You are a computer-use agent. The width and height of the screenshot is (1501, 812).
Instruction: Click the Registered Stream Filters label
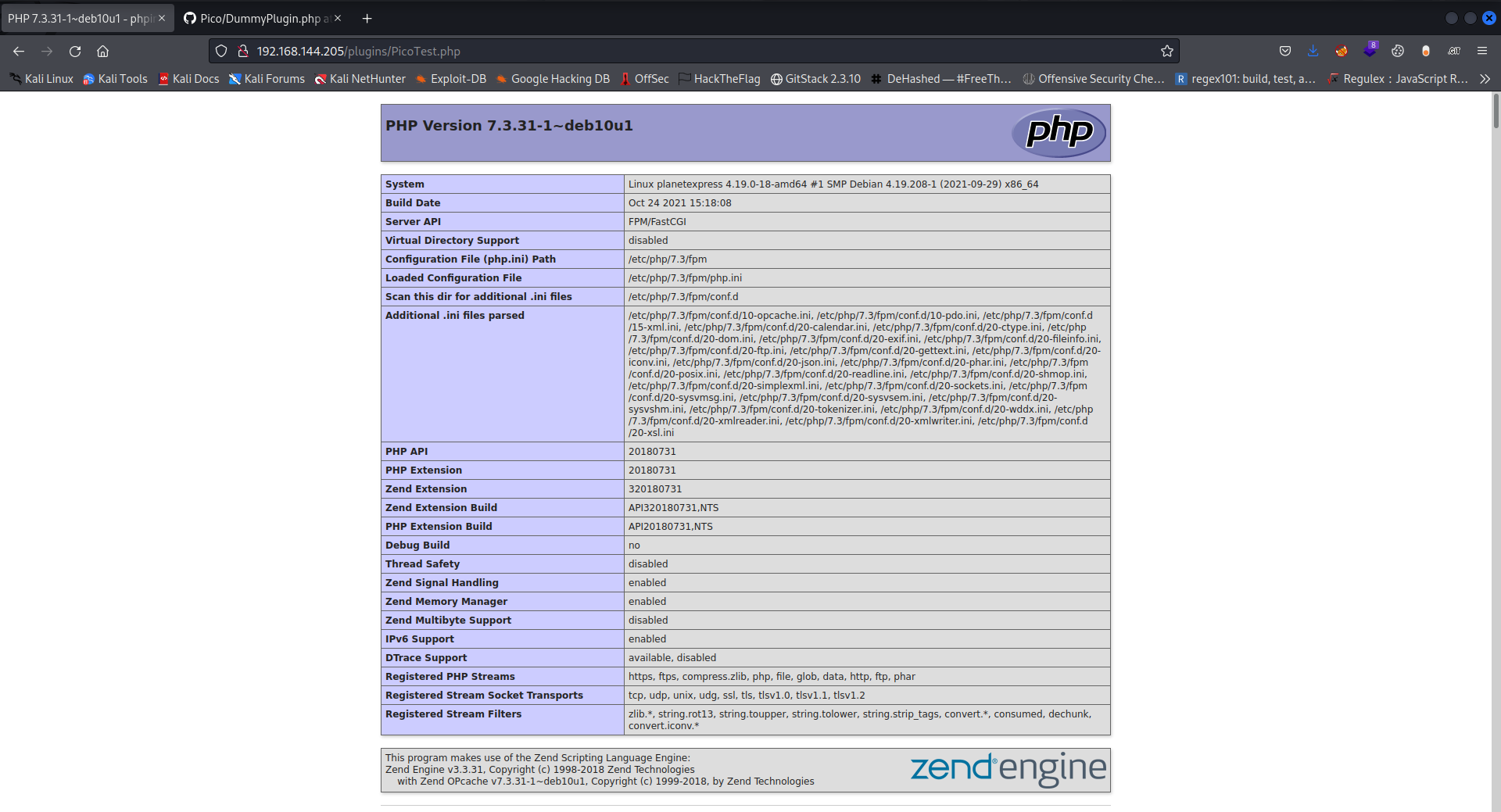click(453, 714)
